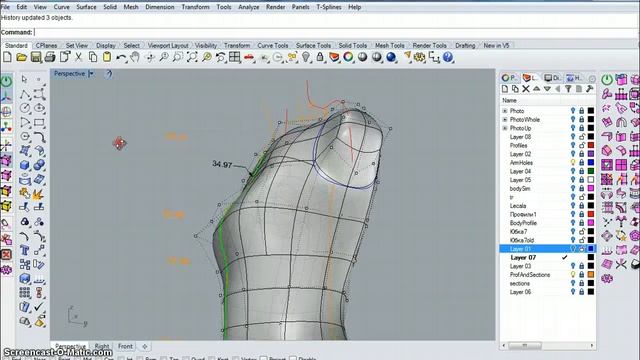This screenshot has width=640, height=360.
Task: Click the four-viewport layout icon
Action: pos(234,57)
